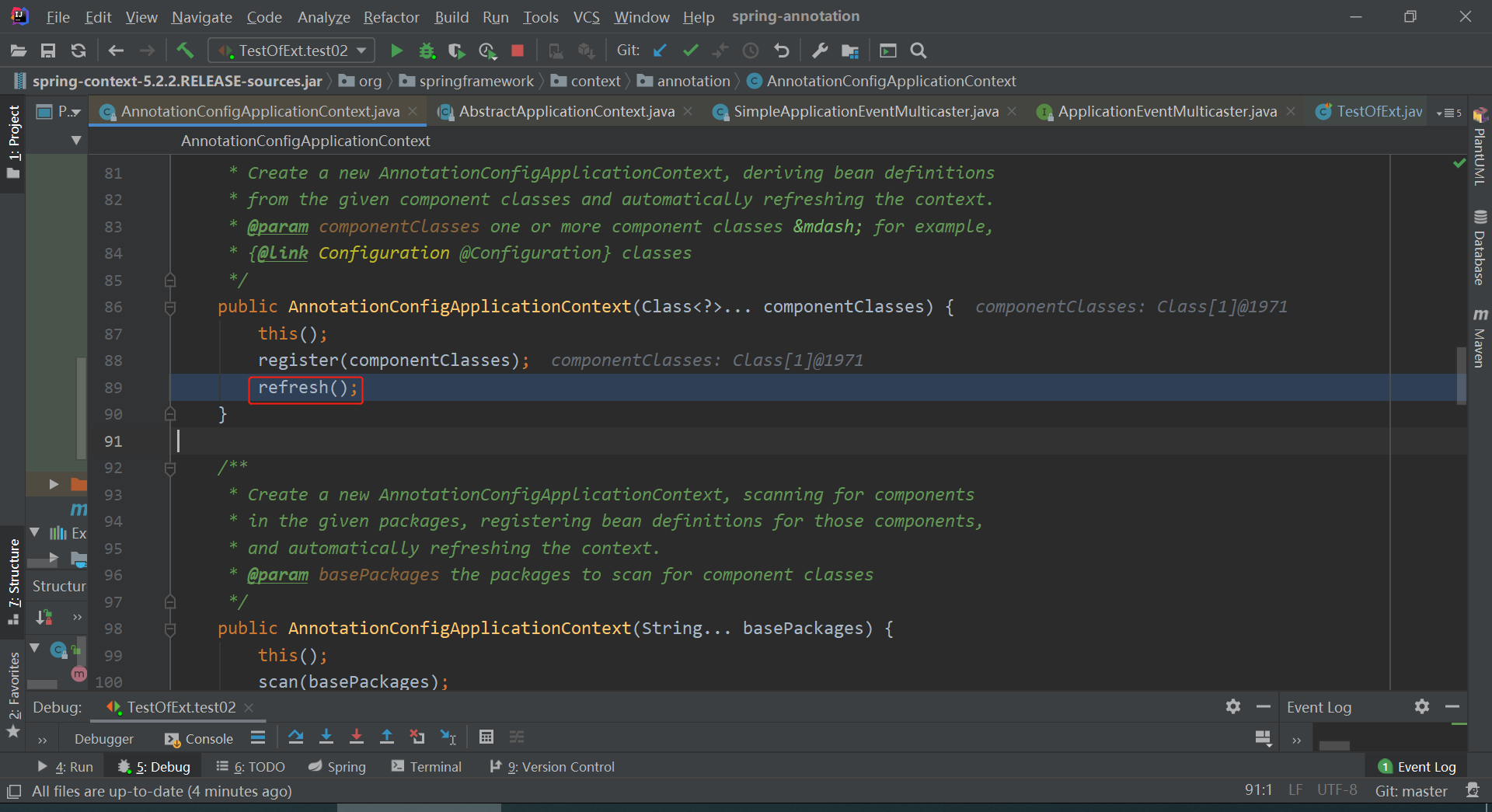
Task: Switch to the debugger Console tab
Action: pos(199,739)
